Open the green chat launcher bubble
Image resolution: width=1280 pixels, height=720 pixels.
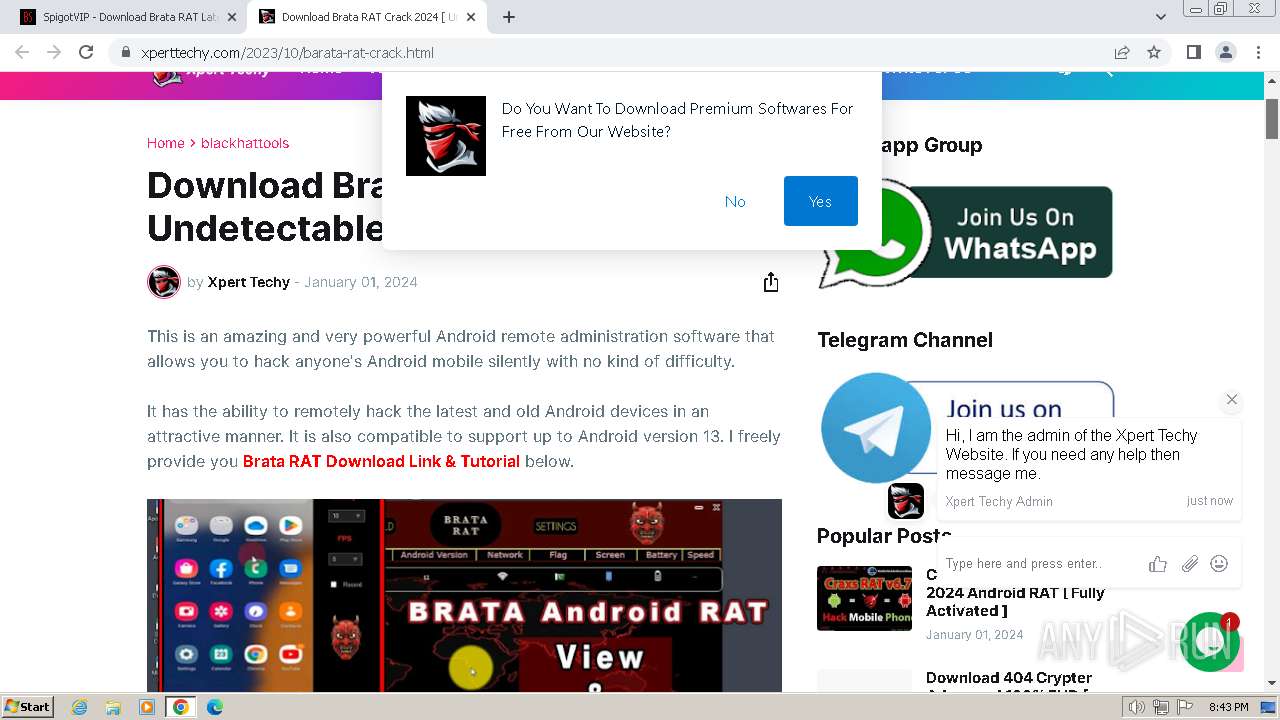pos(1210,642)
